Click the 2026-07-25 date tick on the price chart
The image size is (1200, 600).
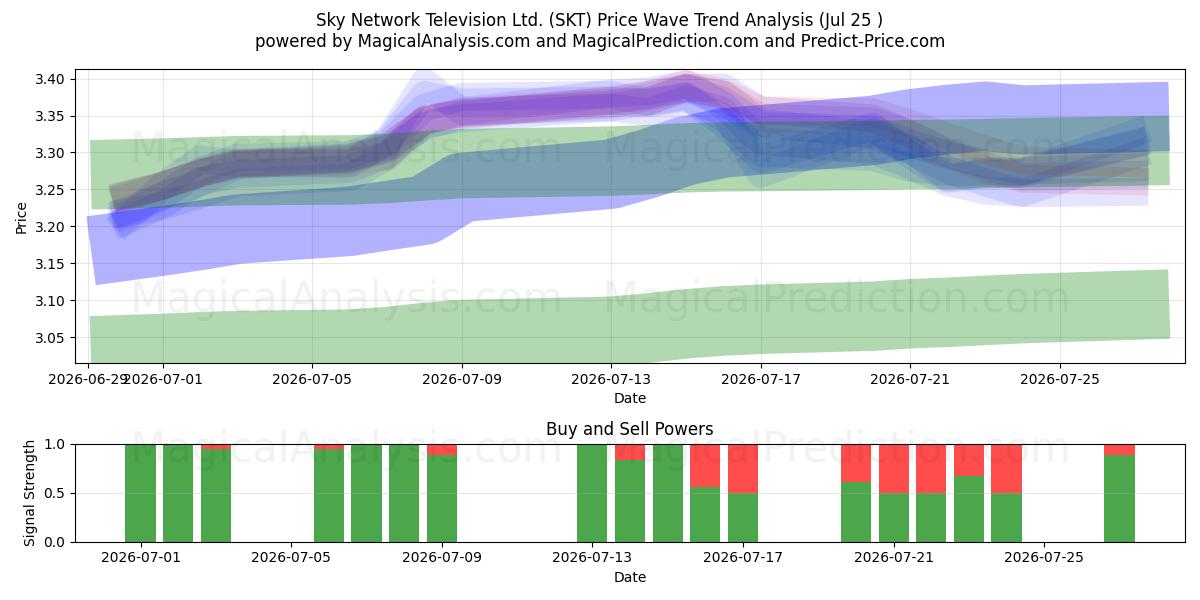coord(1060,379)
